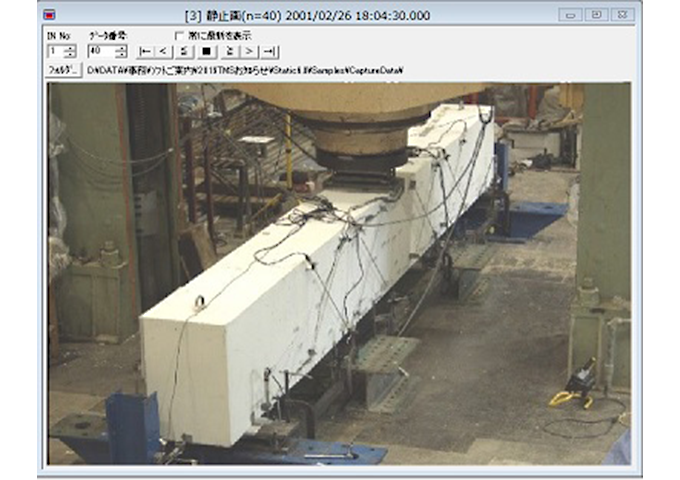Stop playback with the square button
680x480 pixels.
click(x=208, y=50)
